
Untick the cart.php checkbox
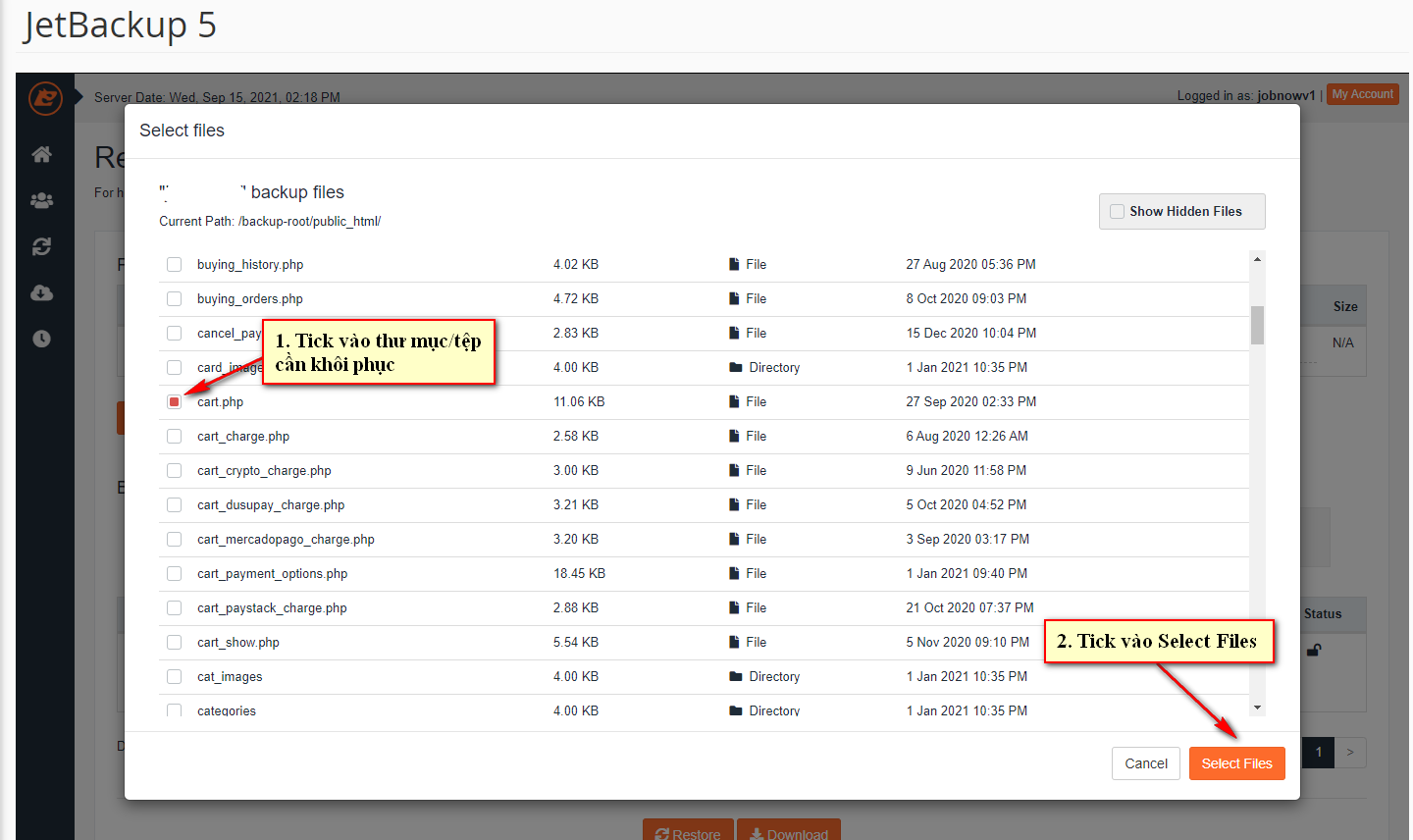click(174, 401)
